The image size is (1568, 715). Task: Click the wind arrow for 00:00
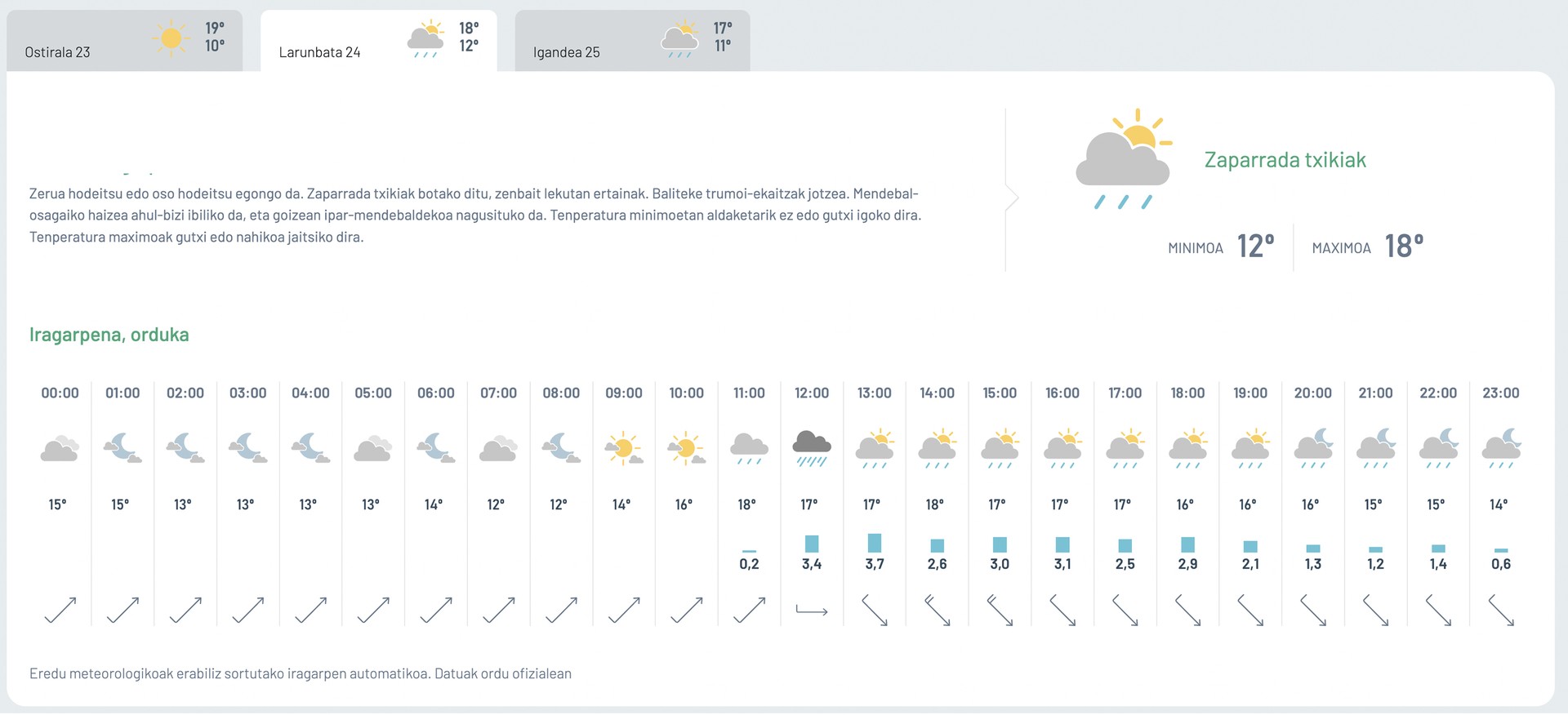pyautogui.click(x=60, y=611)
